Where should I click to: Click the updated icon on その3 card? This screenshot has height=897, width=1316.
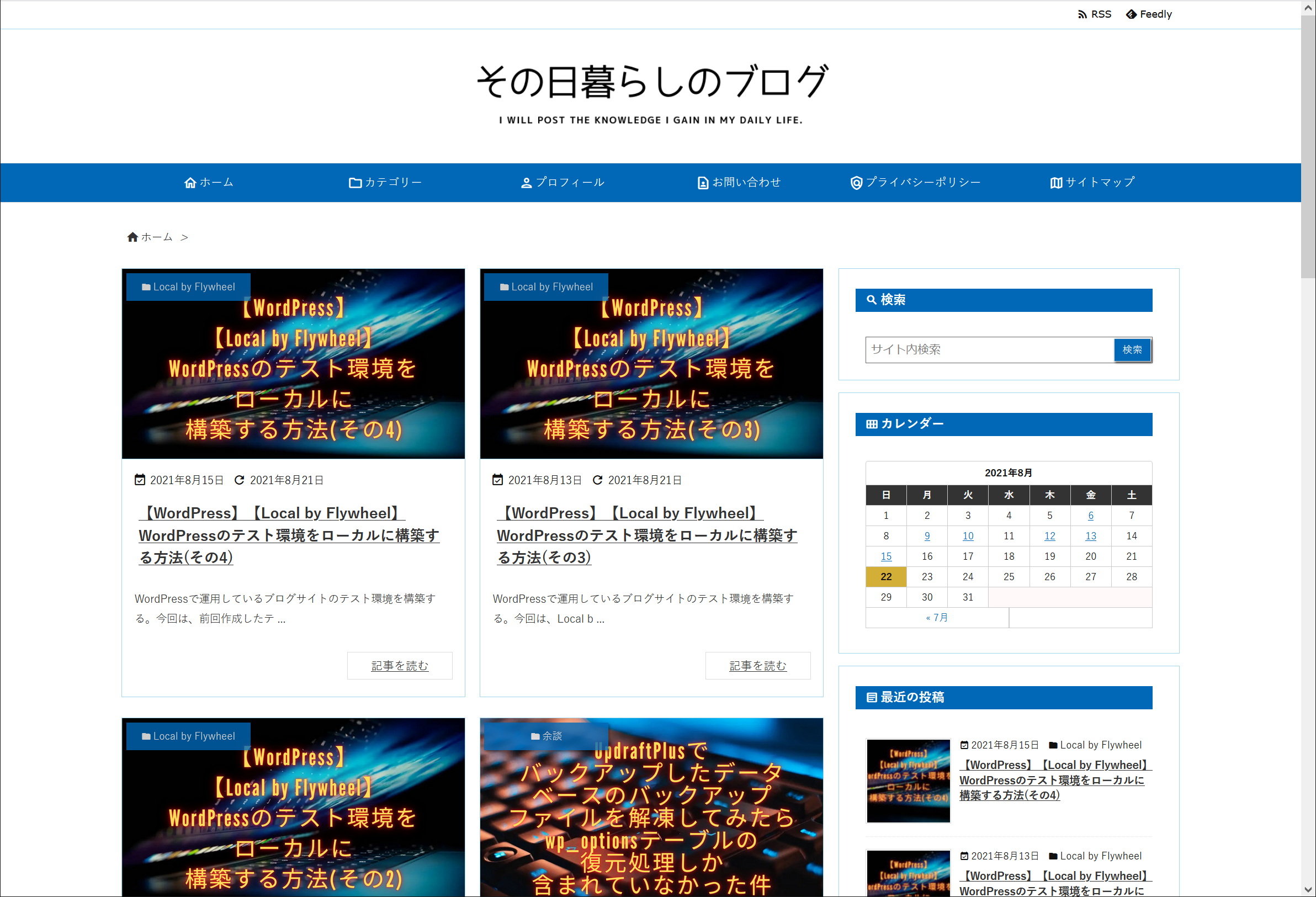597,480
